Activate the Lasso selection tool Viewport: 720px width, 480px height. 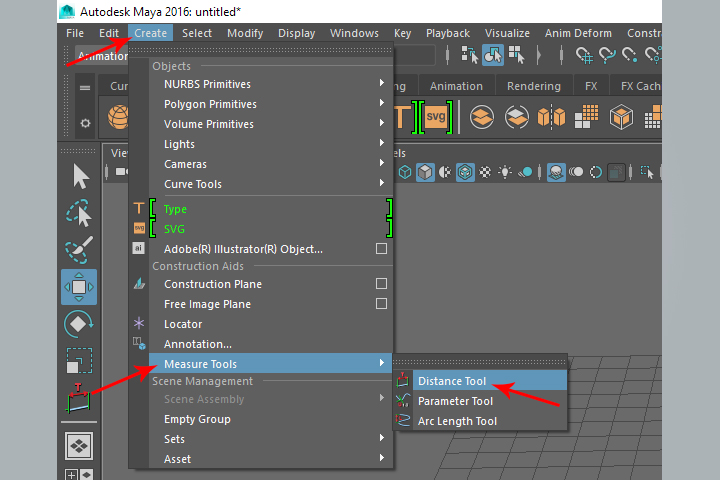[79, 213]
